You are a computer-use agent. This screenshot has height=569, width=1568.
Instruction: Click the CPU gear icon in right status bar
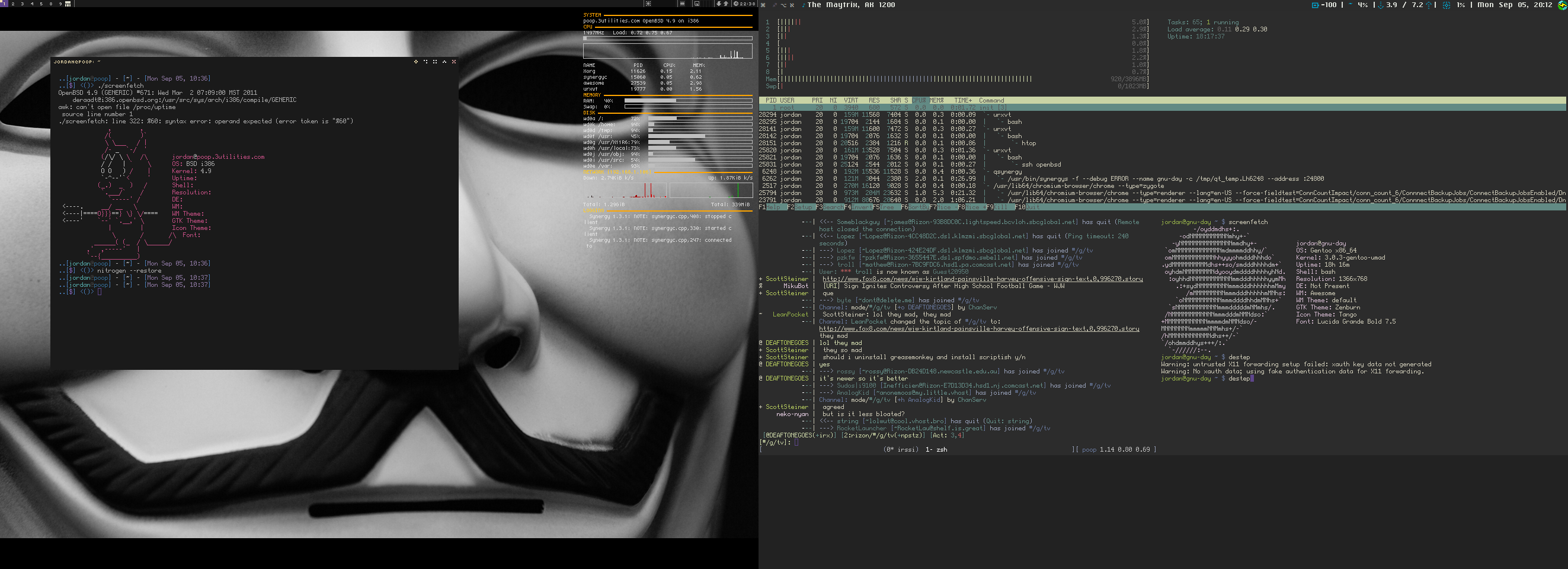click(x=1447, y=5)
